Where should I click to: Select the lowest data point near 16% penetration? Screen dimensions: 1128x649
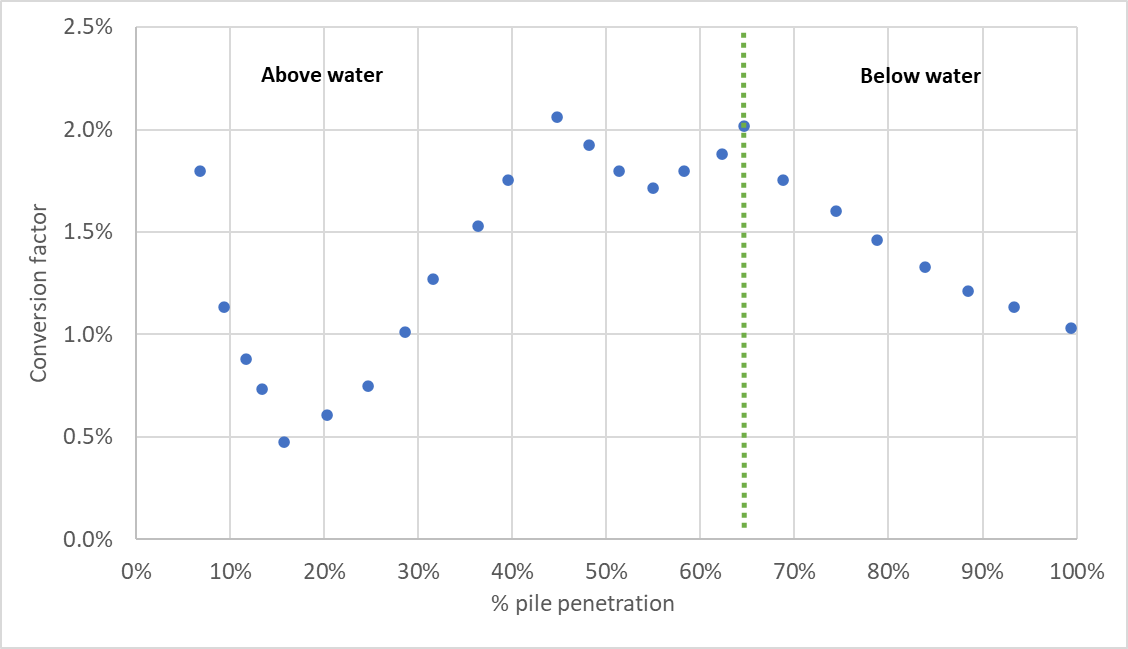pyautogui.click(x=284, y=442)
